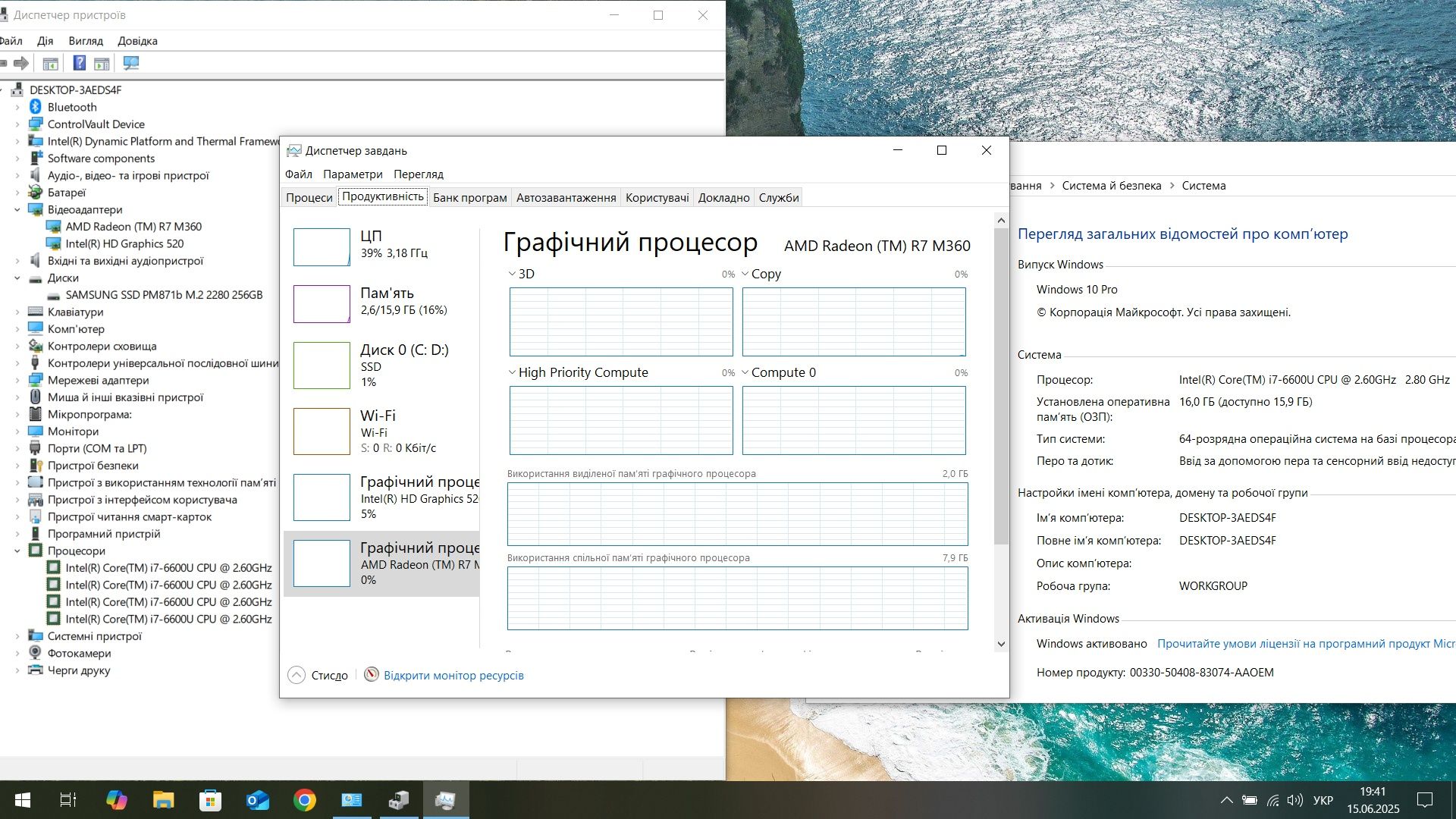The height and width of the screenshot is (819, 1456).
Task: Switch to the Автозавантаження tab
Action: [566, 197]
